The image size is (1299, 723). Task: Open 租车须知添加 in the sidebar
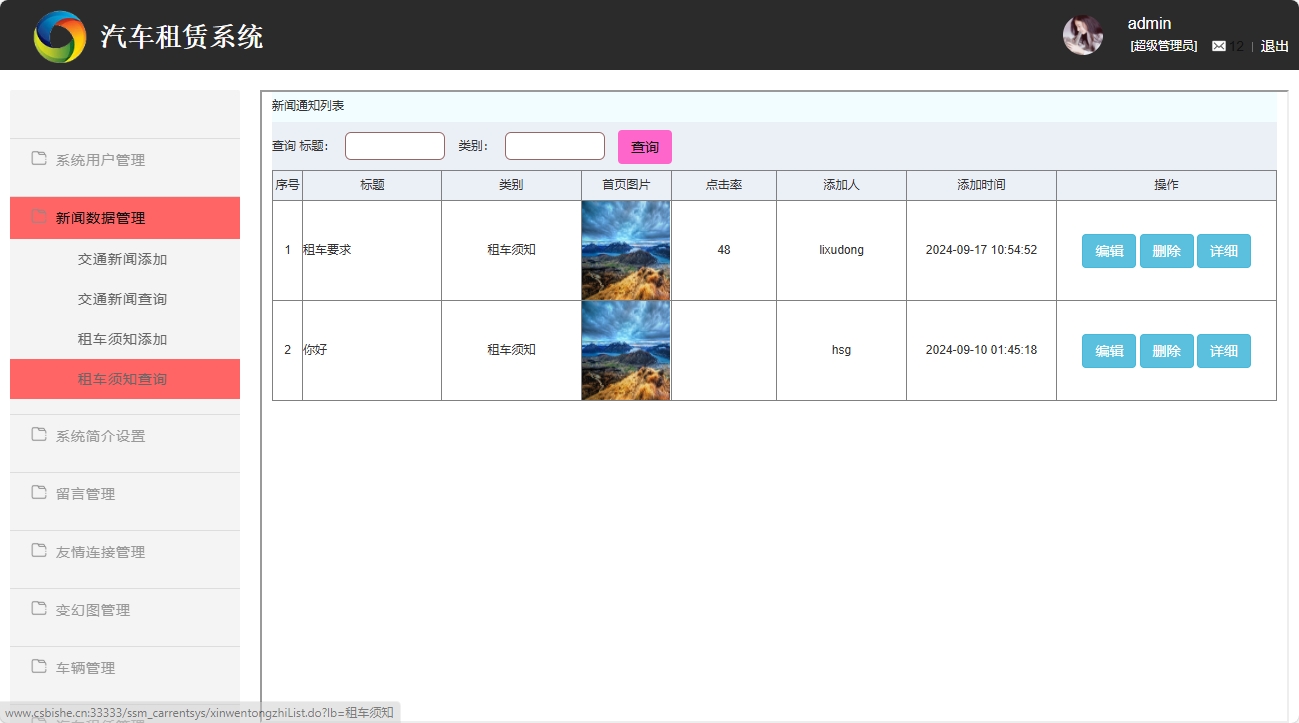tap(123, 339)
